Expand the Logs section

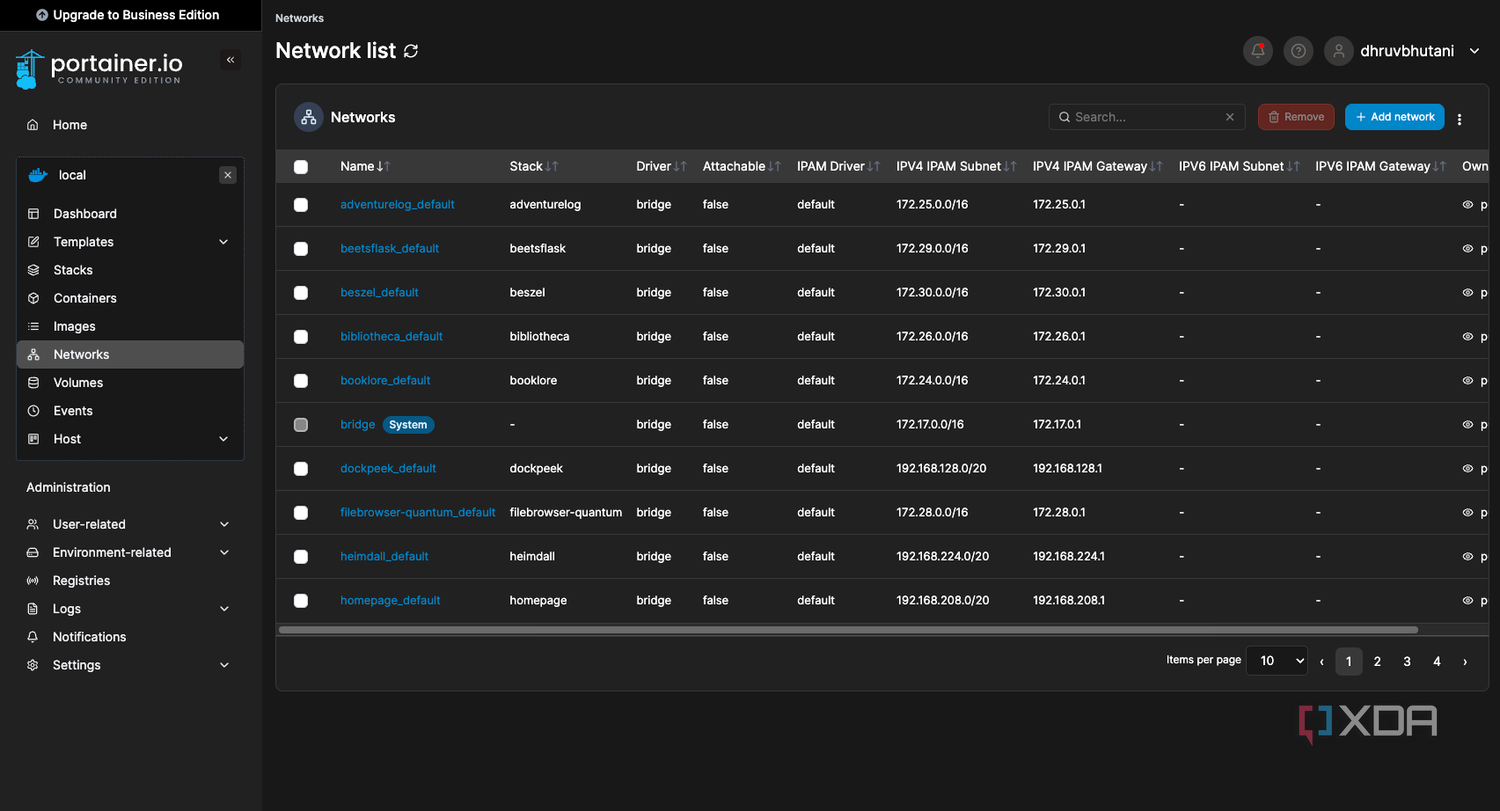(130, 609)
